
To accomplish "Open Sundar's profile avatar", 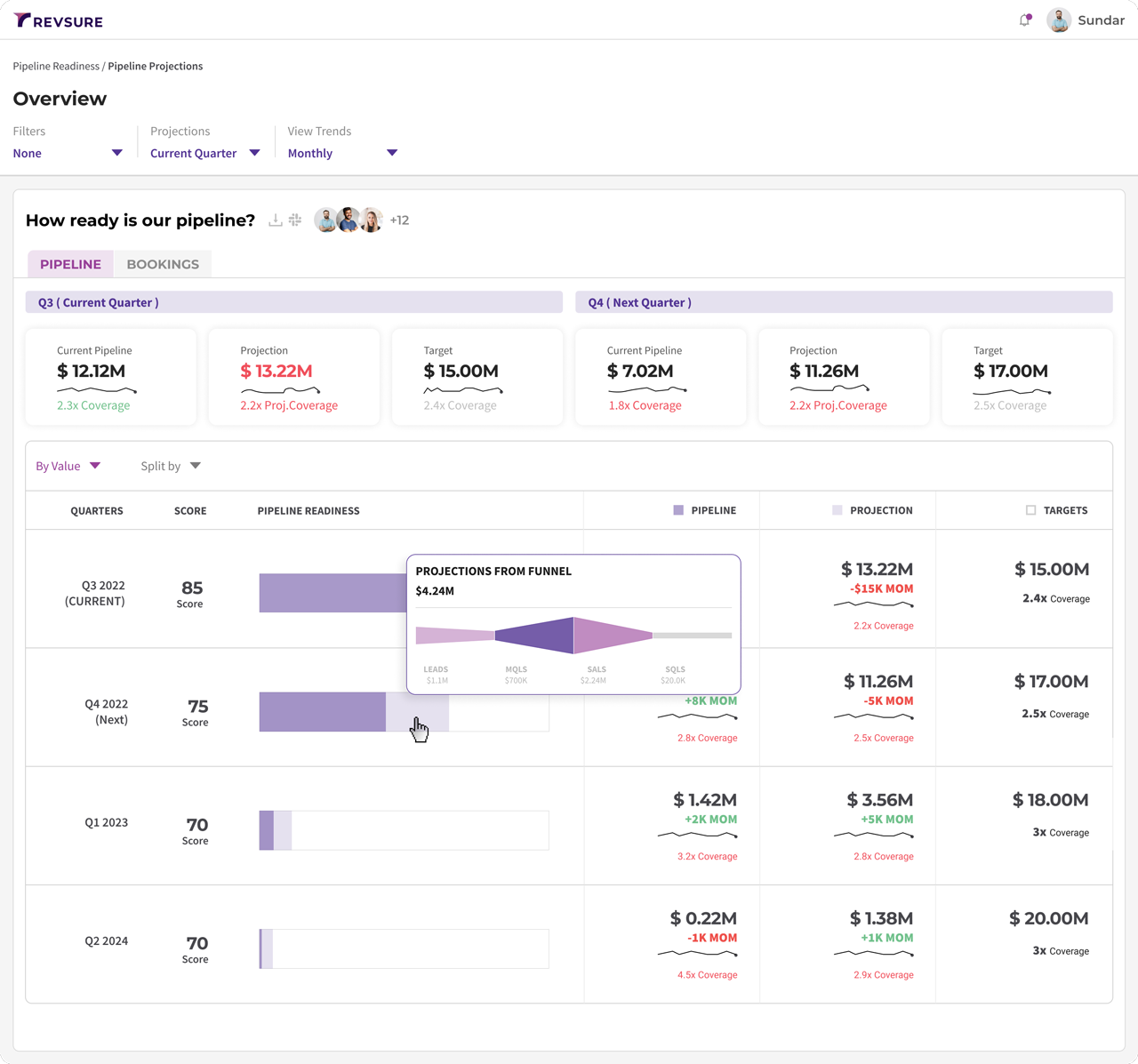I will 1058,20.
